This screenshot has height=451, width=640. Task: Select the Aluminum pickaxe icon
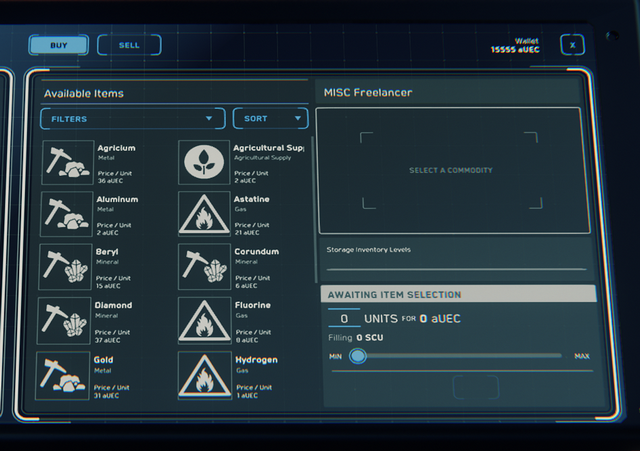[67, 214]
